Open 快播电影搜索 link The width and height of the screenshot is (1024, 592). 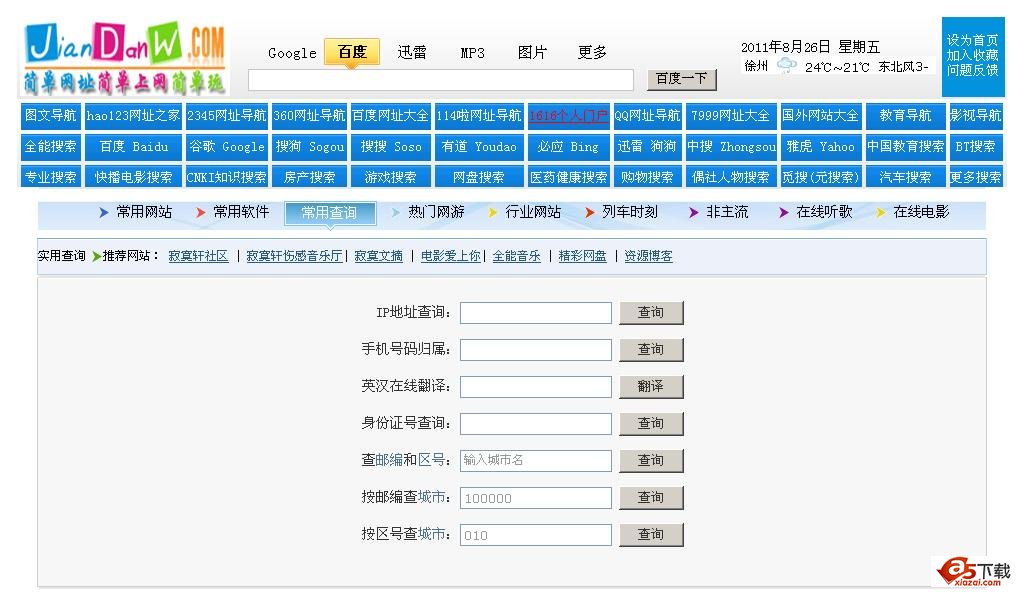pyautogui.click(x=133, y=177)
